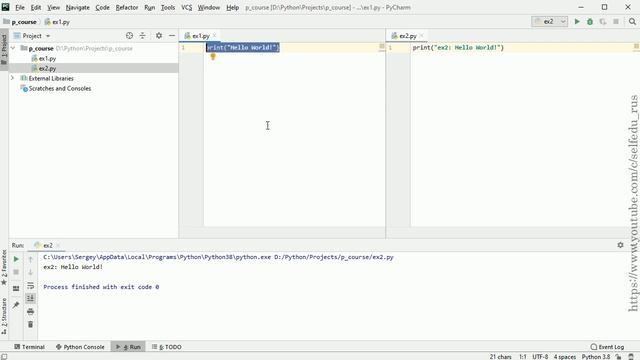This screenshot has width=640, height=360.
Task: Open Search Everywhere magnifier icon
Action: tap(632, 22)
